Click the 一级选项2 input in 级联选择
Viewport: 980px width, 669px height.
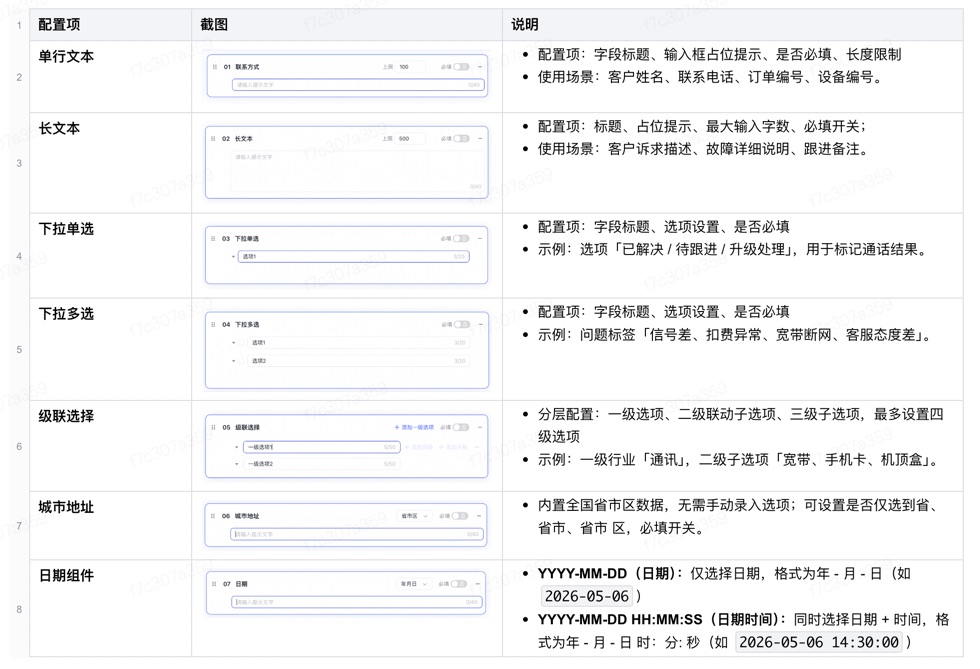point(321,464)
